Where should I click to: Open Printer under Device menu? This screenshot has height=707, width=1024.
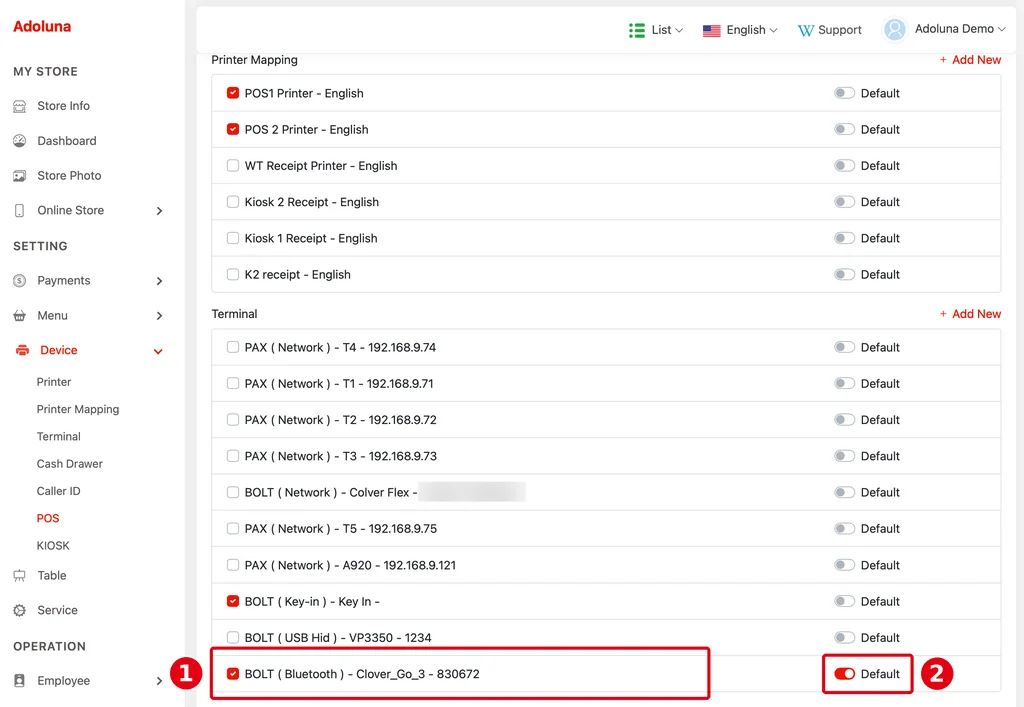click(54, 382)
